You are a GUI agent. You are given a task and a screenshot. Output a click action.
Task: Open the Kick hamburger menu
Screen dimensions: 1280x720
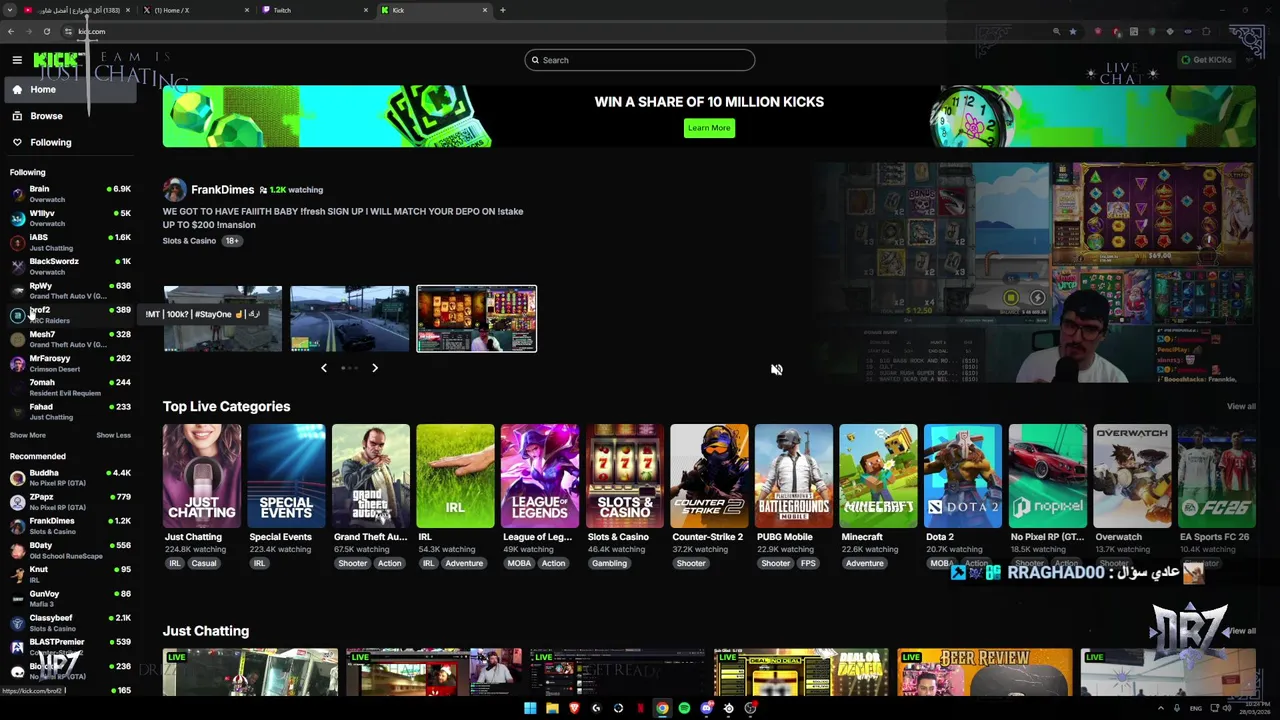17,60
